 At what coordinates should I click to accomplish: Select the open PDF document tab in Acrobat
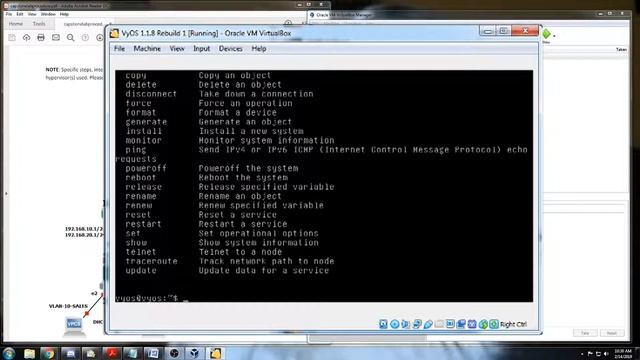(84, 24)
